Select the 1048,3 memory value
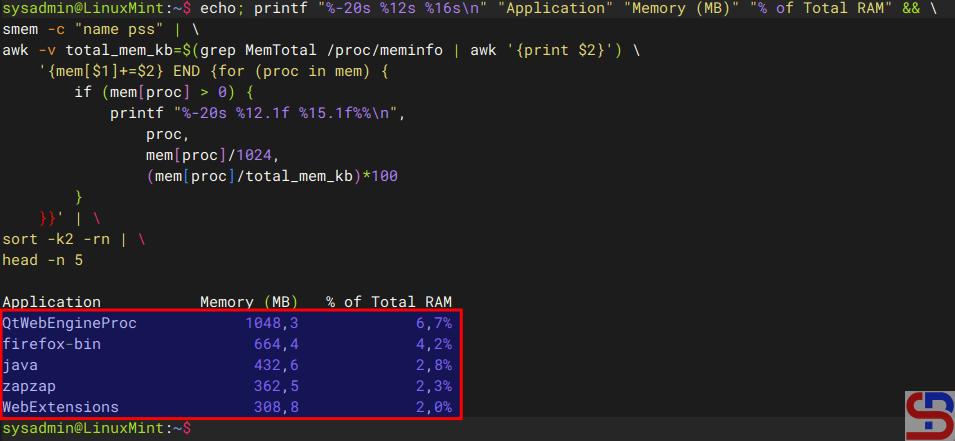 pyautogui.click(x=272, y=323)
